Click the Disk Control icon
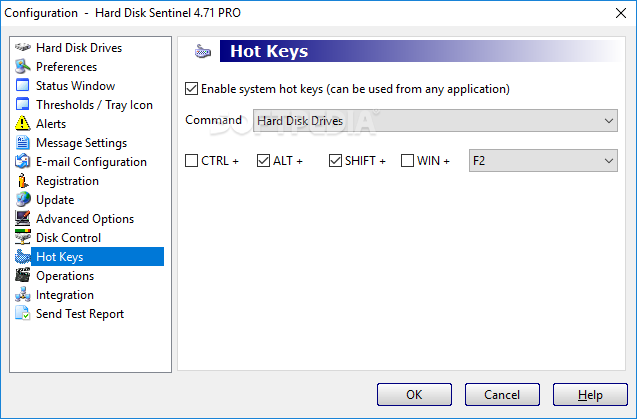 23,238
